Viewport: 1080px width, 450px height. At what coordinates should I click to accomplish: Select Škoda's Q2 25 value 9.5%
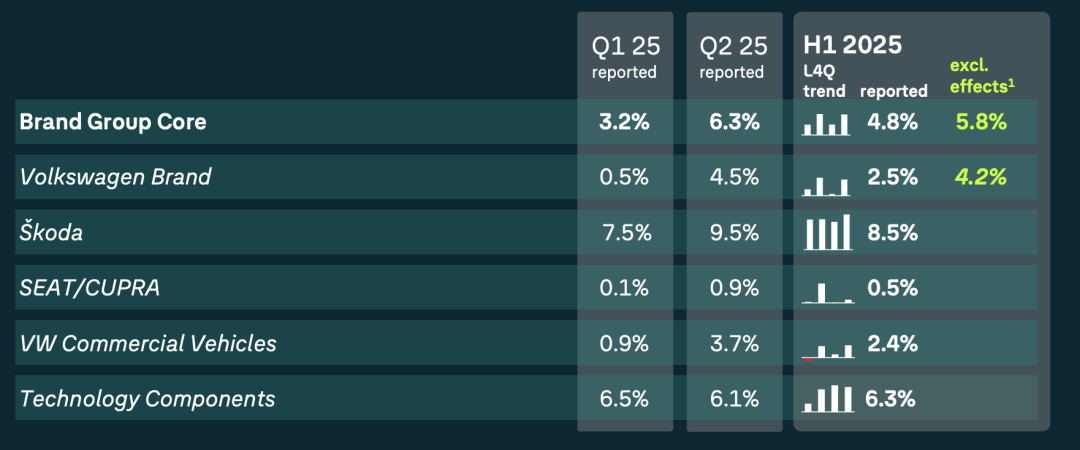tap(732, 233)
